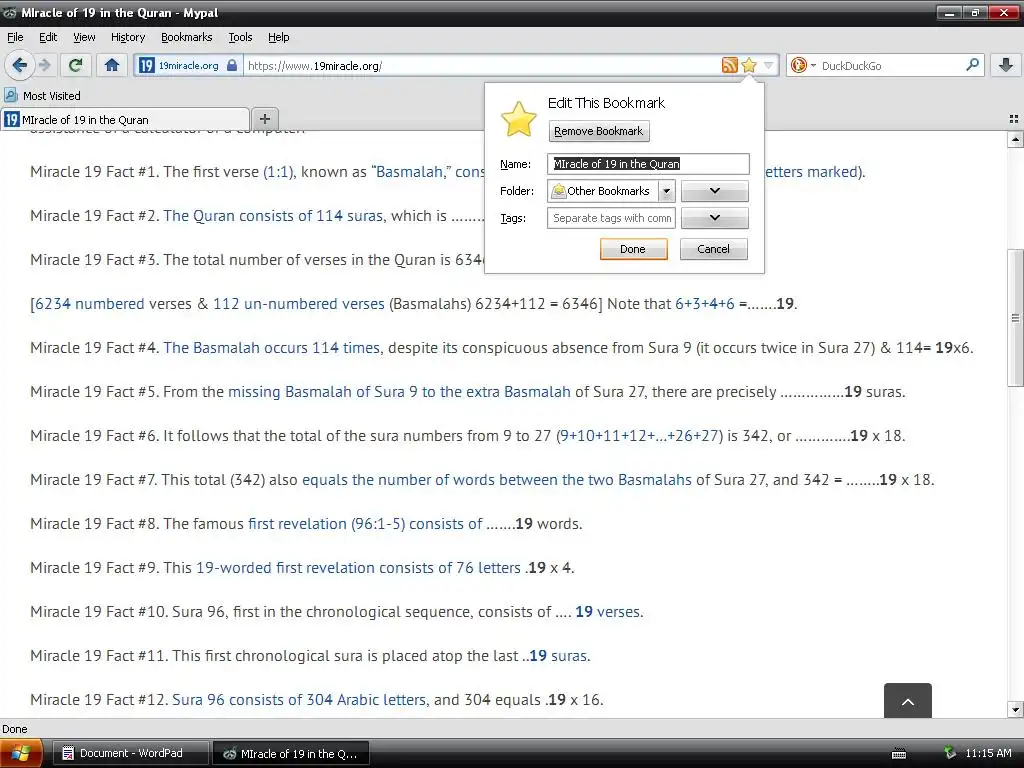Open link The Basmalah occurs 114 times
This screenshot has width=1024, height=768.
(x=271, y=347)
